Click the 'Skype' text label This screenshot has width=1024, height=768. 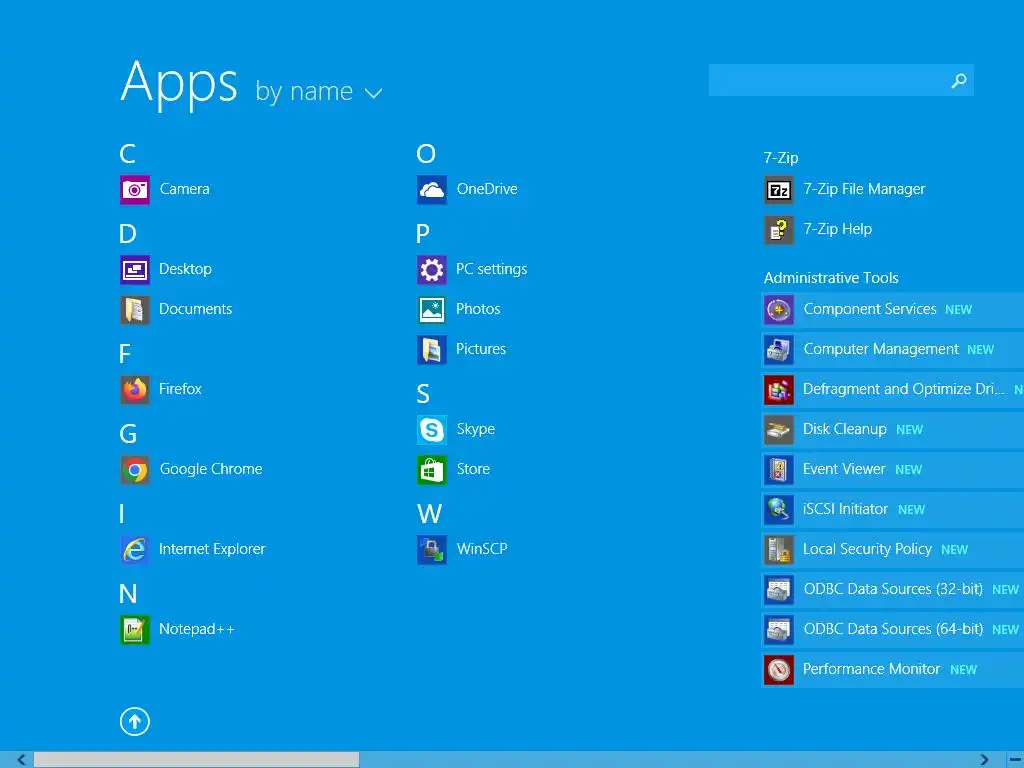(x=475, y=430)
